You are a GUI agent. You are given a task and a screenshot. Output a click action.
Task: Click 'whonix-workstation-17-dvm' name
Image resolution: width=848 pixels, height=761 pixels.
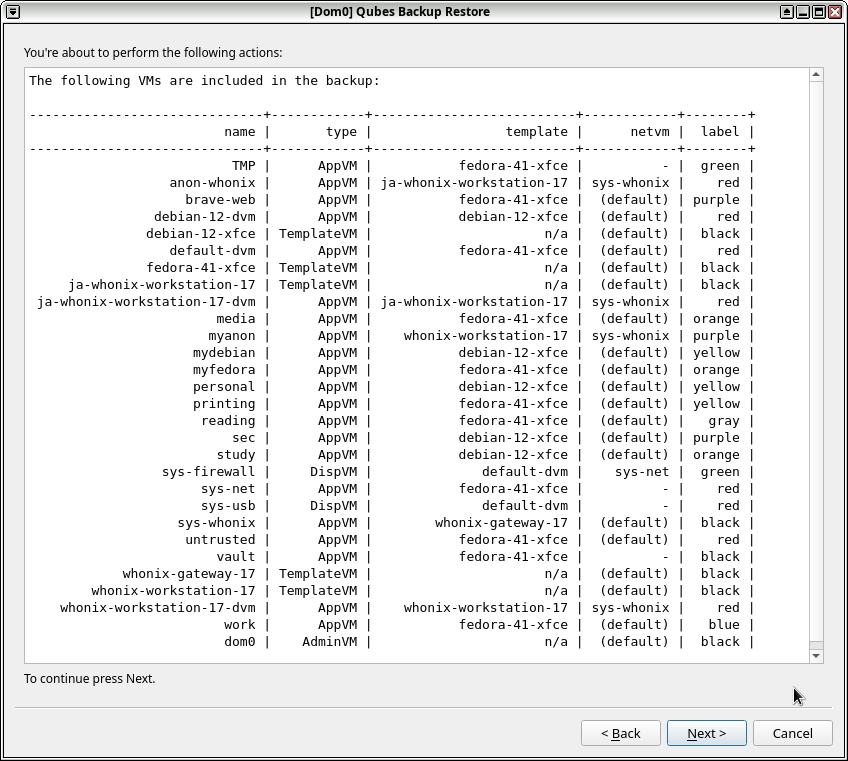(x=157, y=608)
